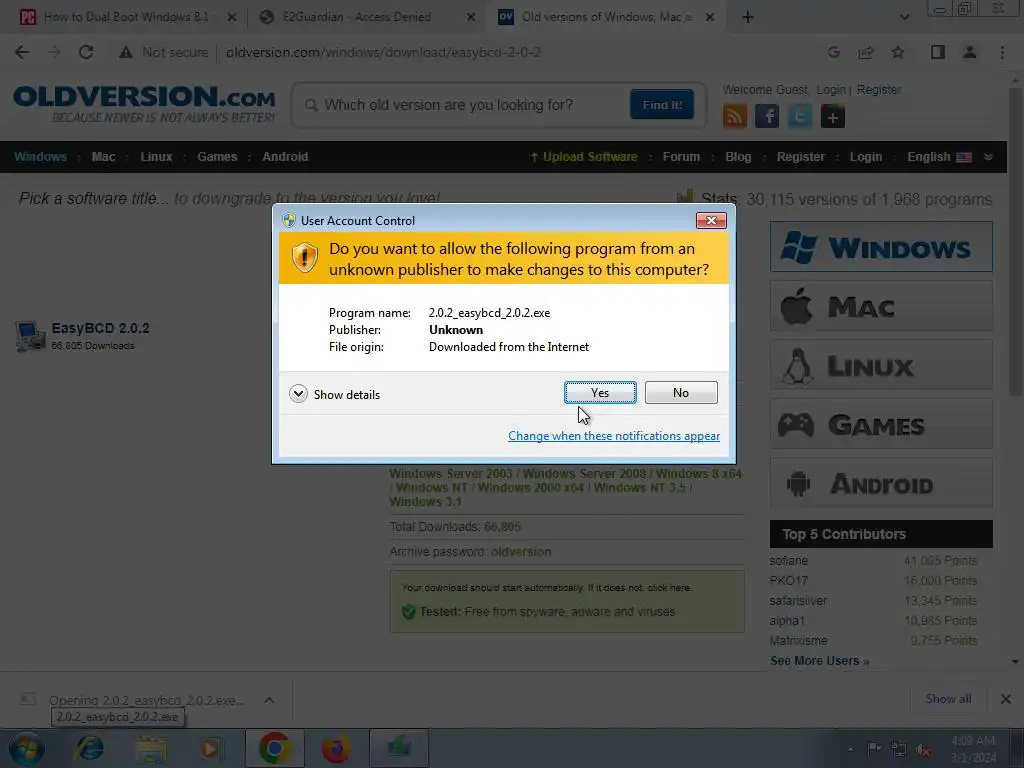Click Register in the black nav bar
Viewport: 1024px width, 768px height.
(x=800, y=157)
